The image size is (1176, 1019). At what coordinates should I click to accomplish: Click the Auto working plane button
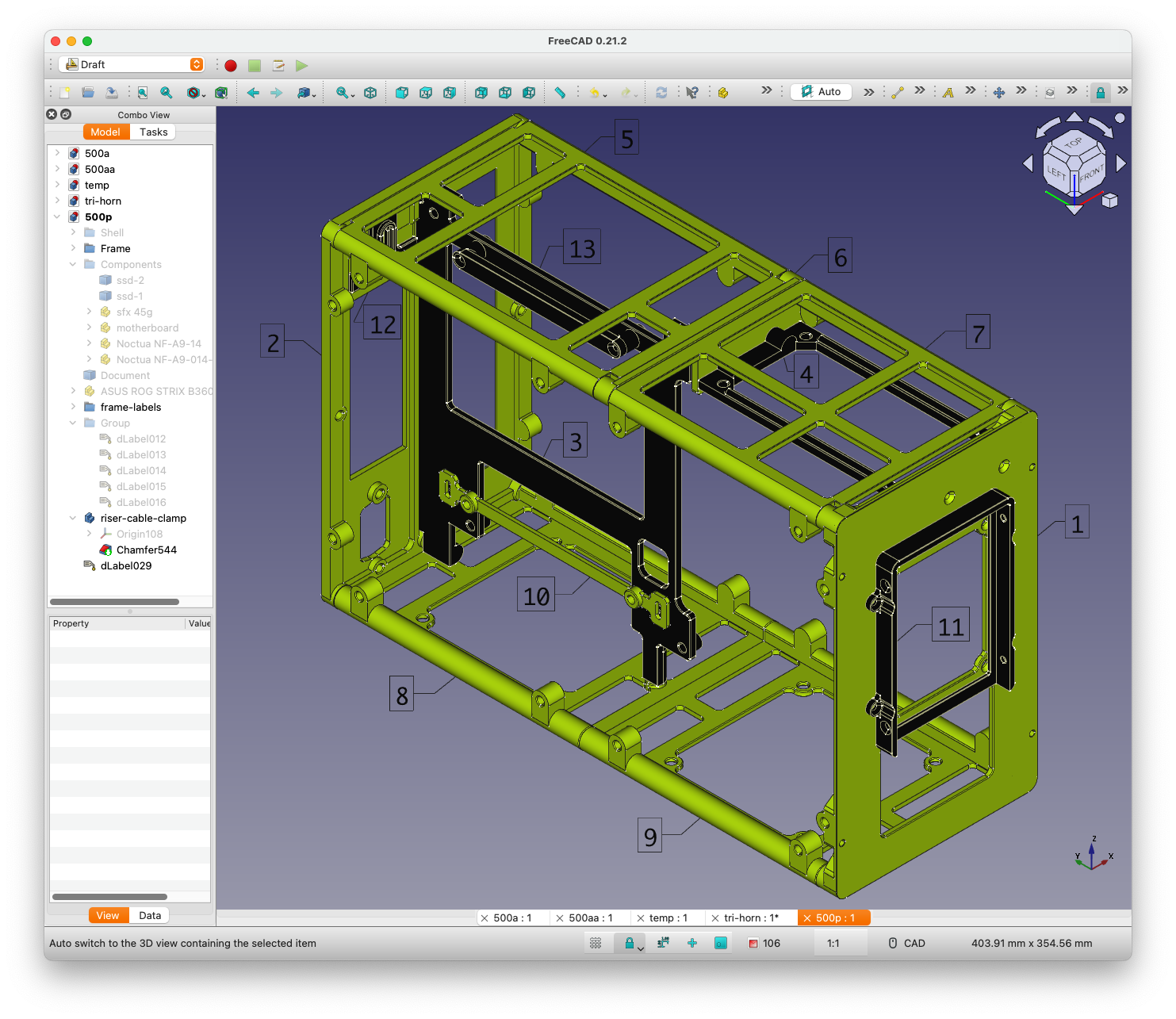pos(822,92)
